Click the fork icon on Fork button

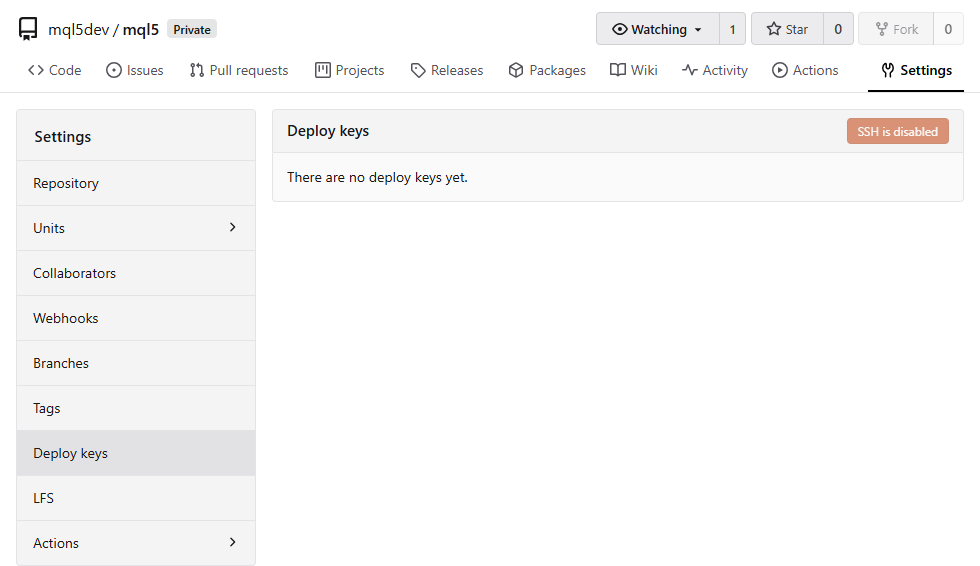pos(881,29)
